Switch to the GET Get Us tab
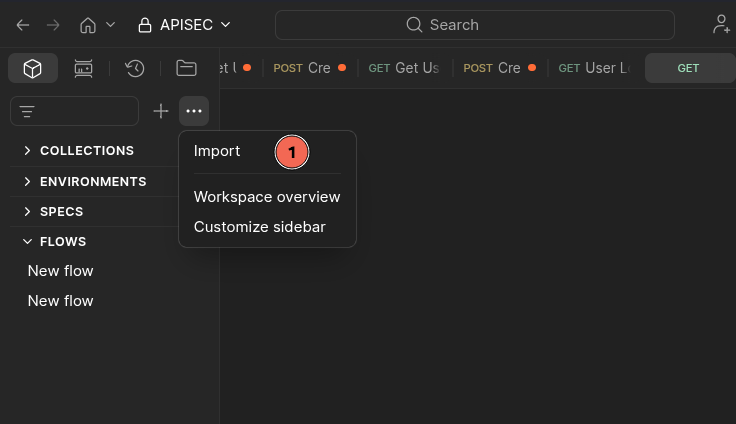Viewport: 736px width, 424px height. [x=405, y=68]
